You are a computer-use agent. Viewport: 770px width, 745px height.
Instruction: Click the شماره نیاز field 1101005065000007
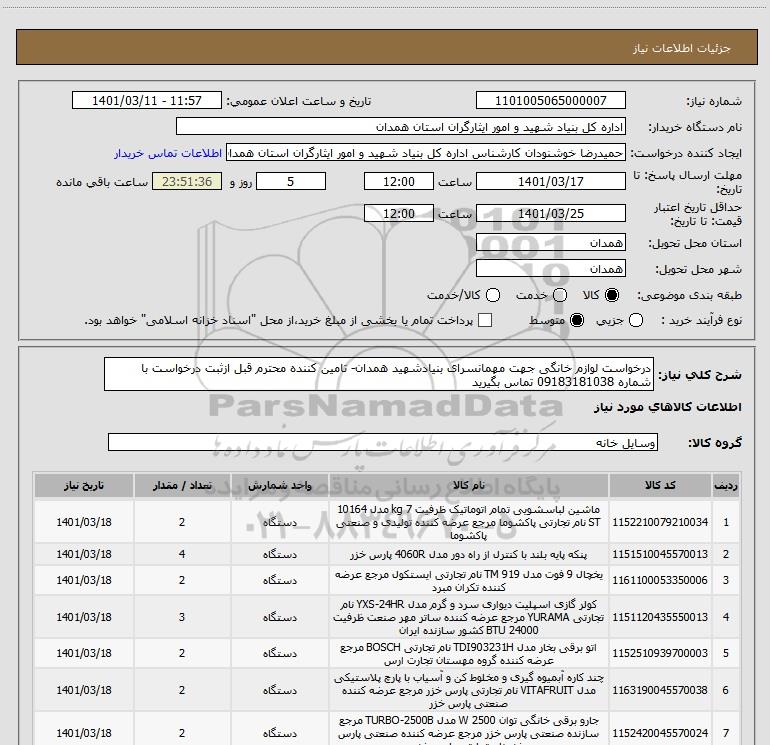pyautogui.click(x=550, y=100)
